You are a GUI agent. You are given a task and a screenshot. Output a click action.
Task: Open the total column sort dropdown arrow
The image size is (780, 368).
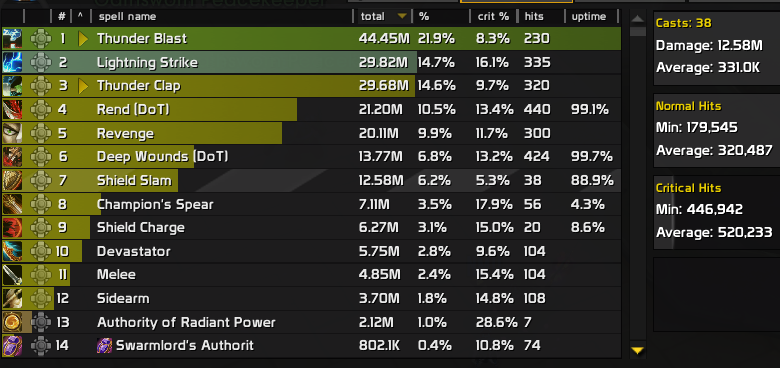pyautogui.click(x=402, y=16)
